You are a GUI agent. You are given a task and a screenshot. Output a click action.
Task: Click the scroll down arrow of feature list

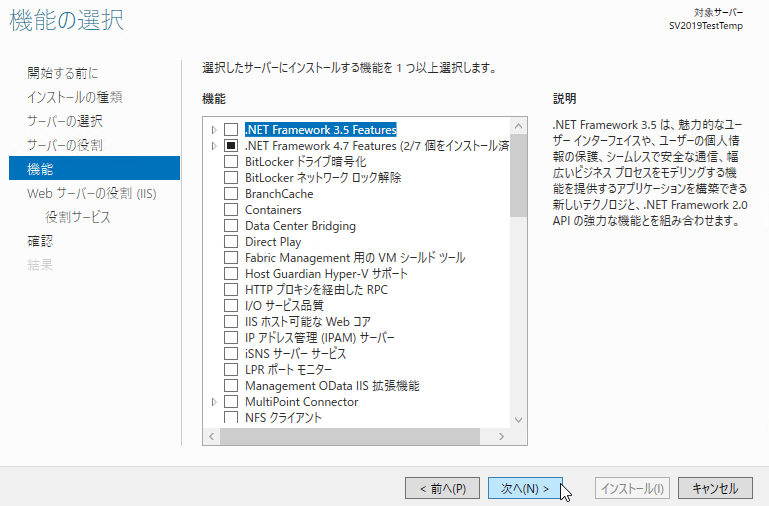(518, 420)
